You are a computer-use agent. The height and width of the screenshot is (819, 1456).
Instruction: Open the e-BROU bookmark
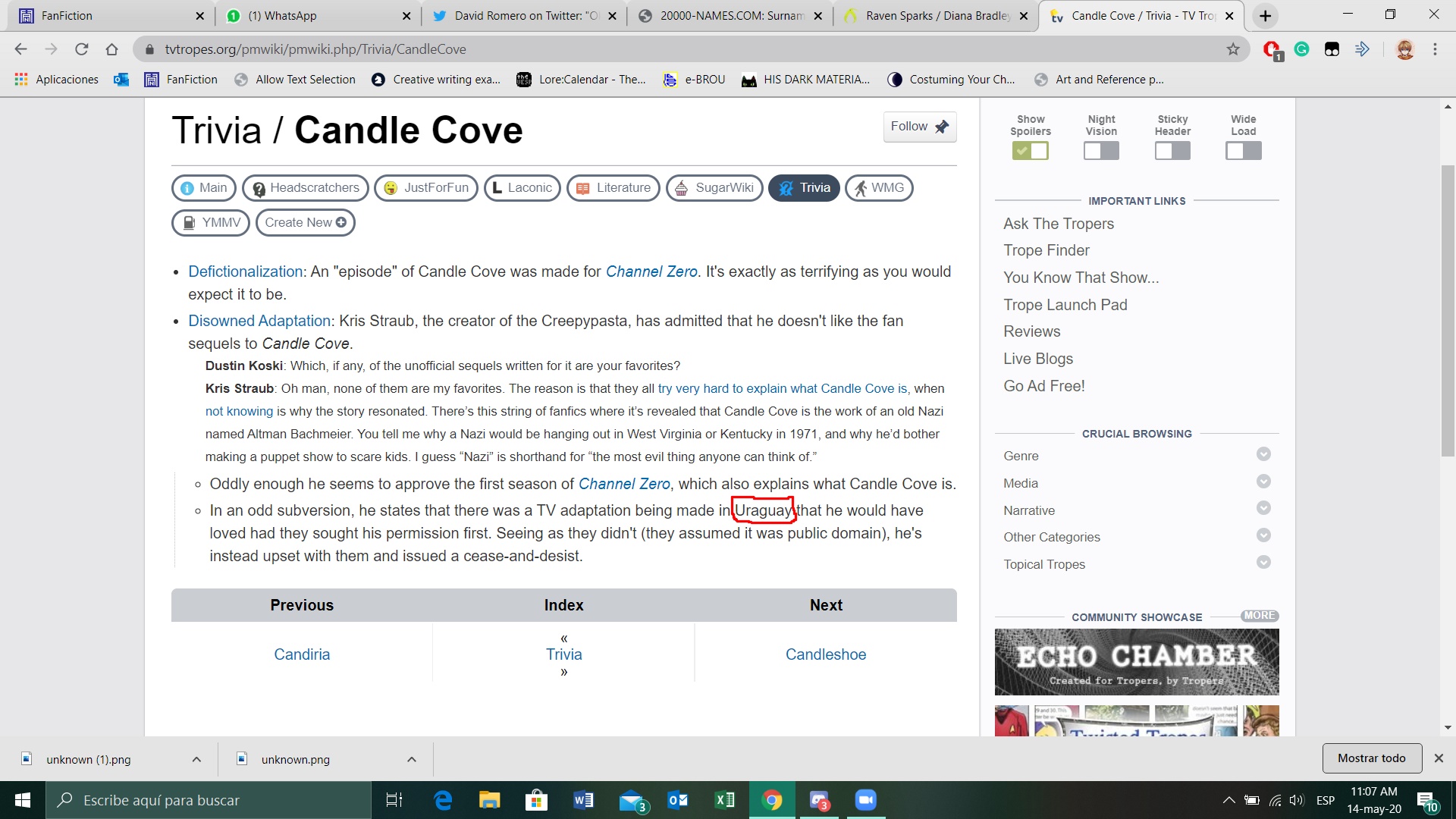(694, 80)
